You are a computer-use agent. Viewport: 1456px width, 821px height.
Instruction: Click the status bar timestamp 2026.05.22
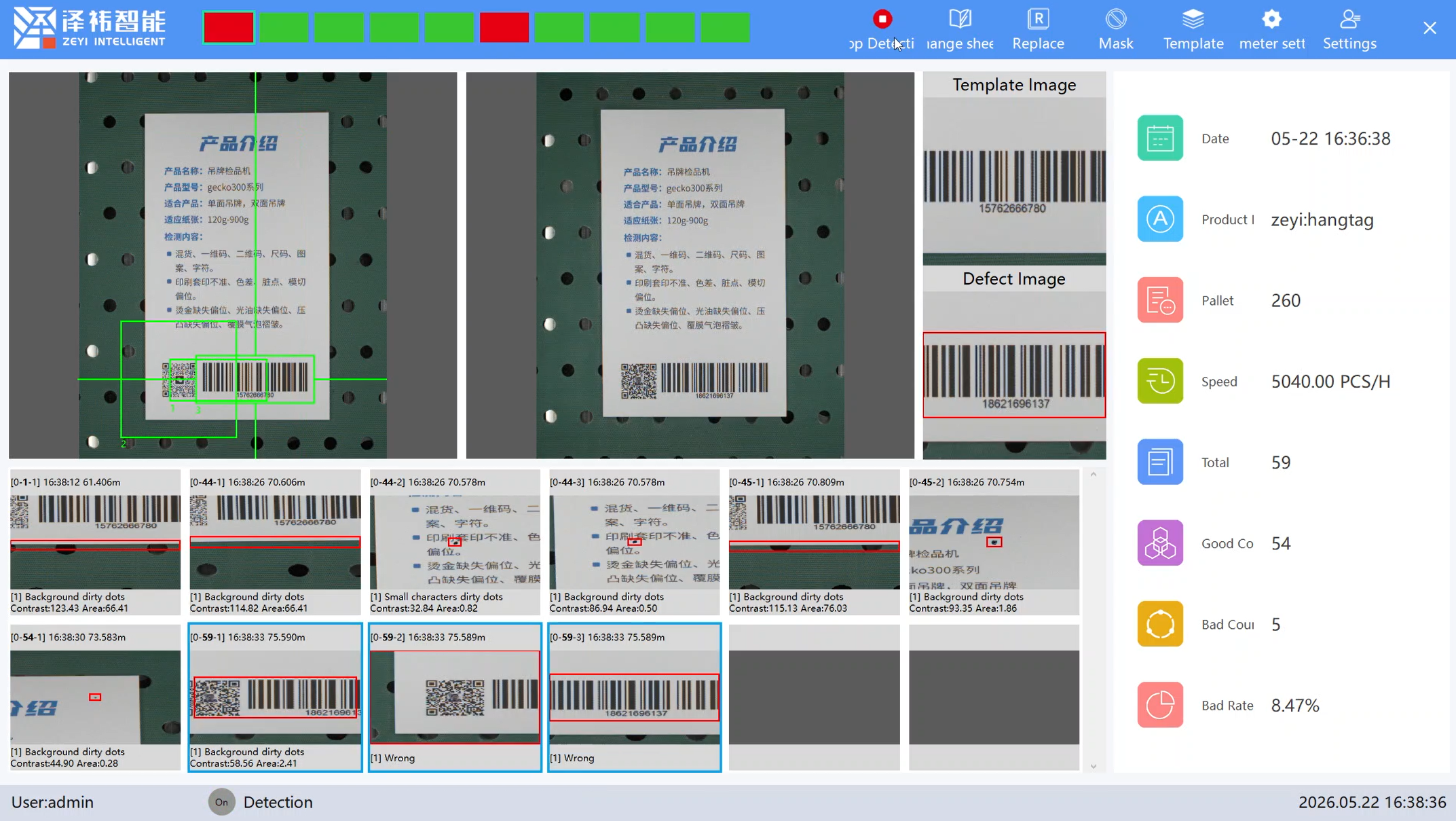point(1372,802)
